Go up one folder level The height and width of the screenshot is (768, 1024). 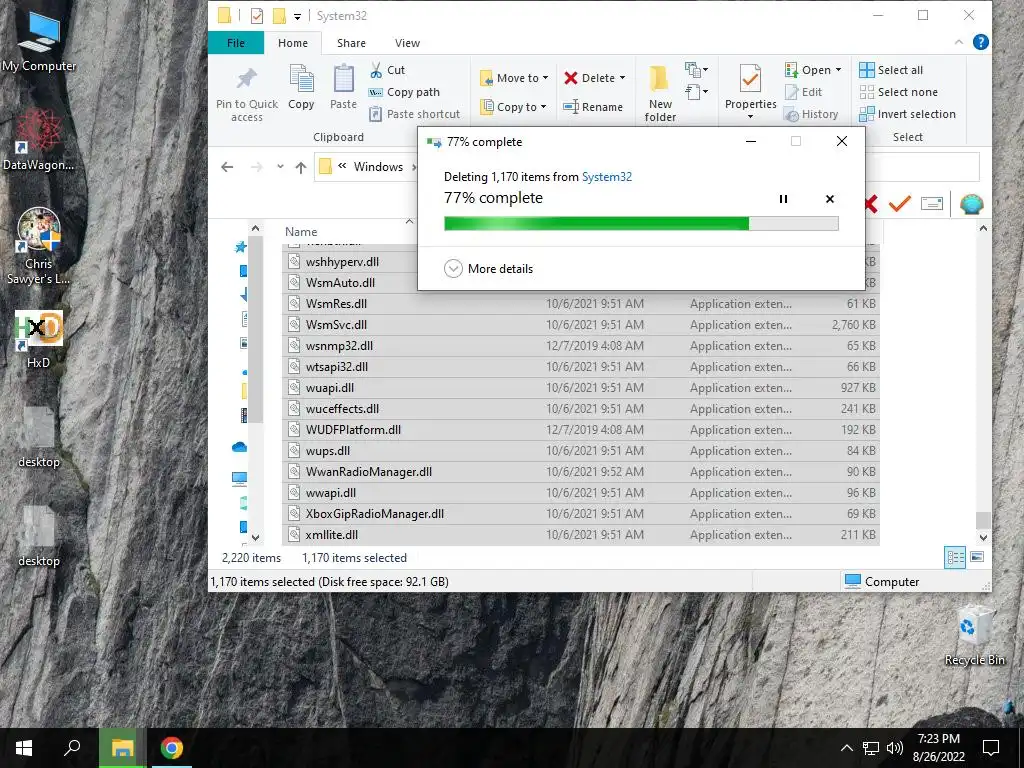(x=300, y=167)
